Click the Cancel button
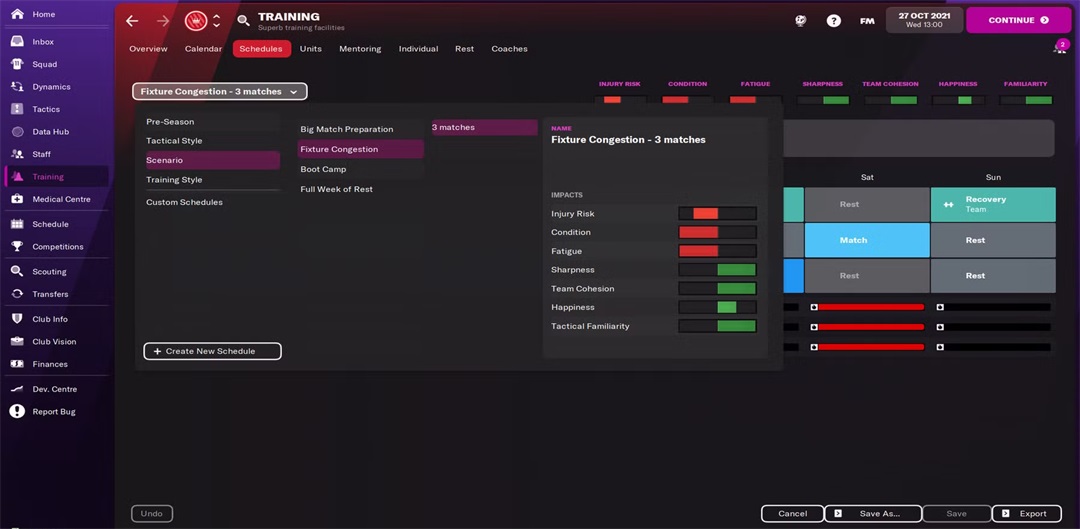The height and width of the screenshot is (529, 1080). [792, 514]
